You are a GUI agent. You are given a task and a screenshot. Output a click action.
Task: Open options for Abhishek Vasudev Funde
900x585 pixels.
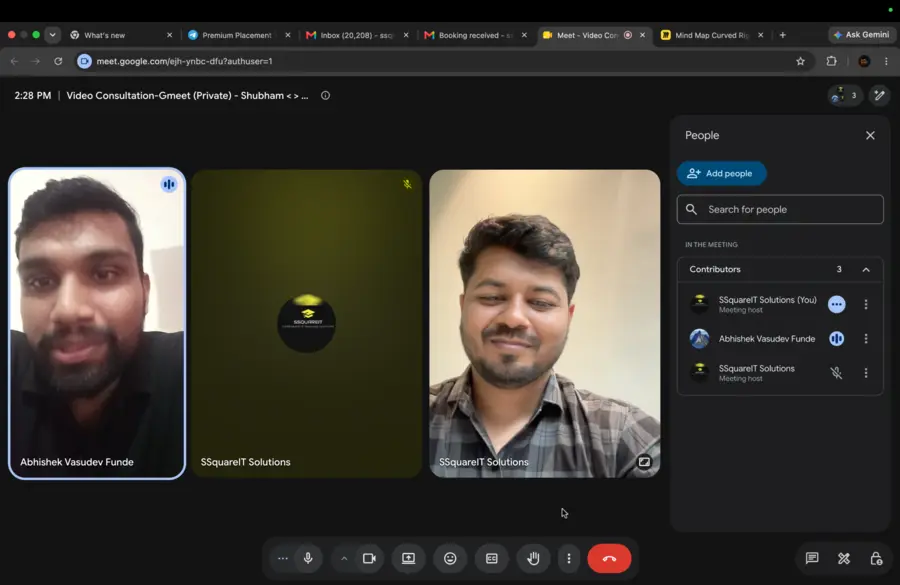[x=866, y=339]
